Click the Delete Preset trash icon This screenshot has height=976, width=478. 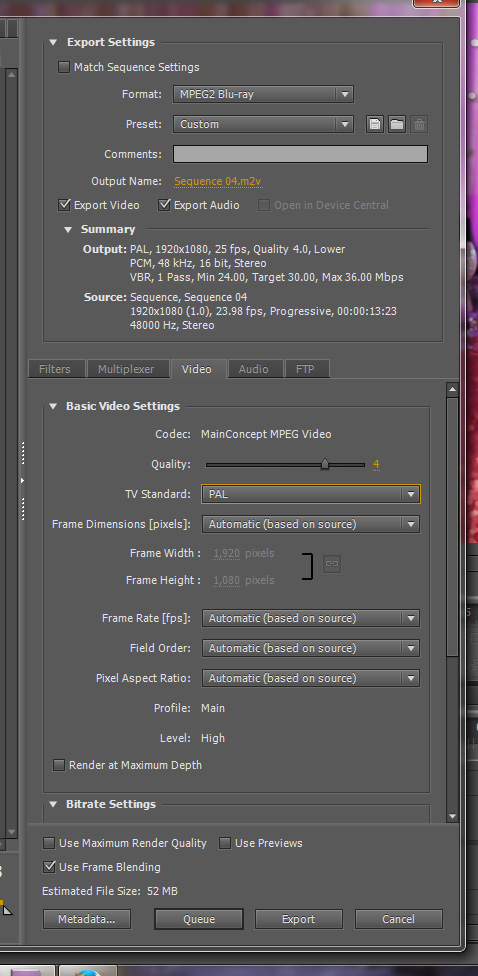pos(419,124)
